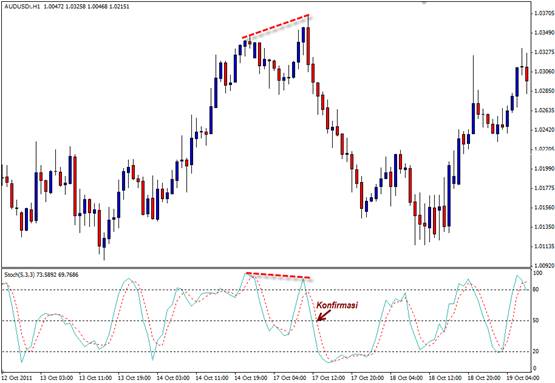Select the red dashed trendline above price peaks

click(x=276, y=26)
